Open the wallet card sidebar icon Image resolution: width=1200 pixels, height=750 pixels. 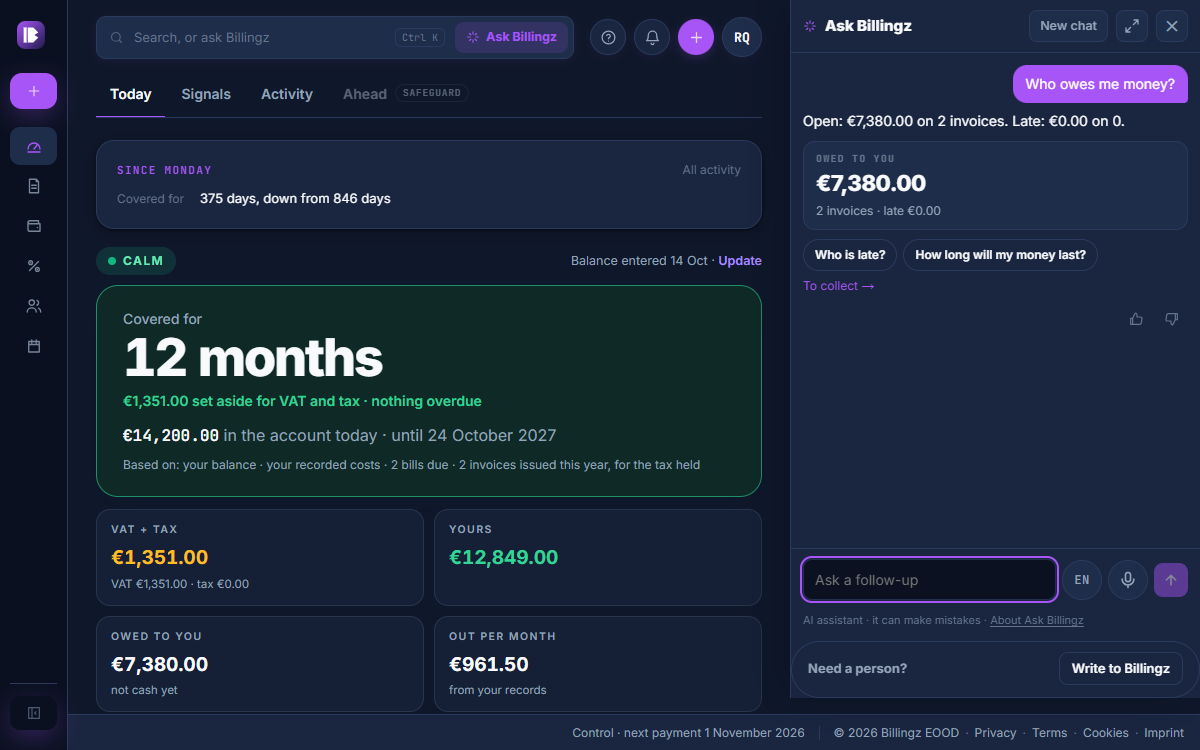point(33,226)
